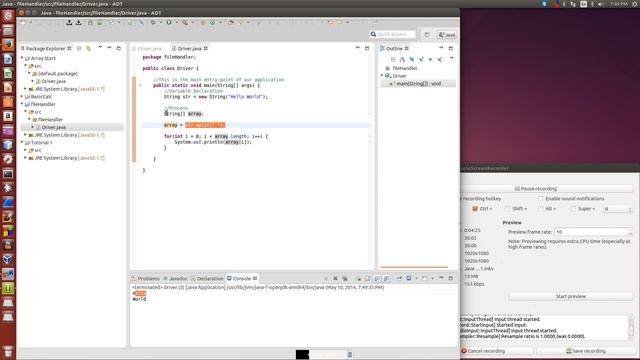The height and width of the screenshot is (360, 640).
Task: Click the Quick Access search field
Action: (393, 34)
